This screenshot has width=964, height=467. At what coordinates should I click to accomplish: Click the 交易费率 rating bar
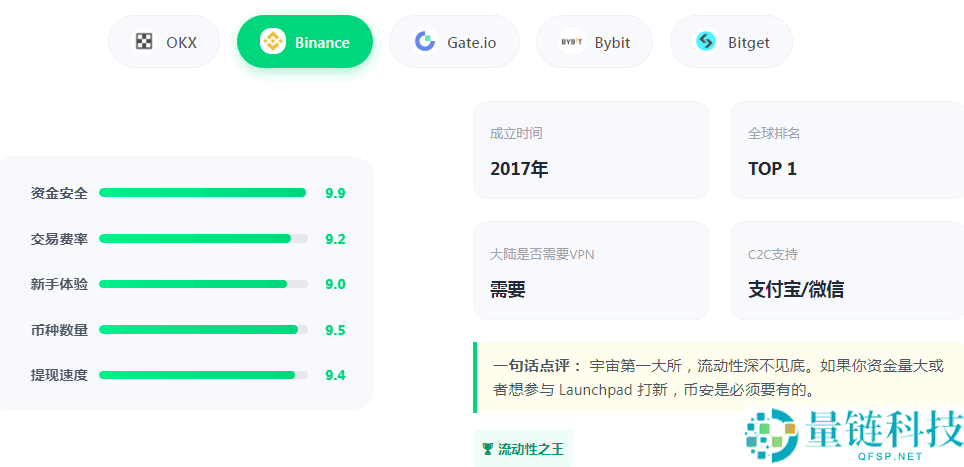tap(203, 238)
